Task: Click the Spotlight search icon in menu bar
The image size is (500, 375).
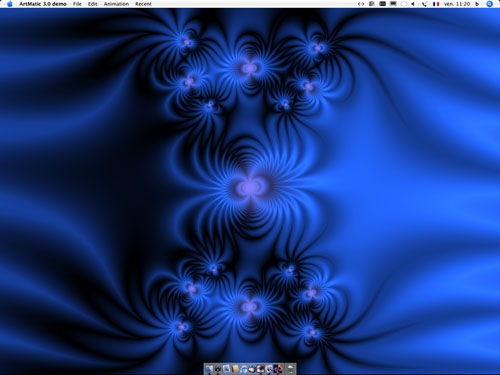Action: [x=489, y=4]
